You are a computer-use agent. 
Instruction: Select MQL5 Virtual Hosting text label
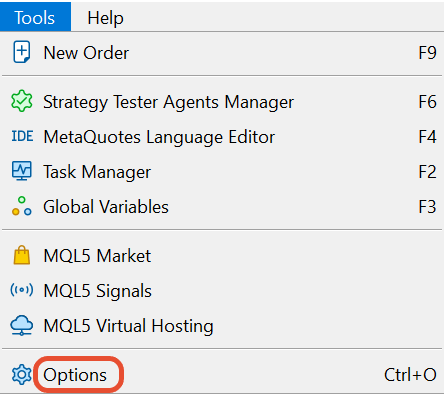[128, 326]
